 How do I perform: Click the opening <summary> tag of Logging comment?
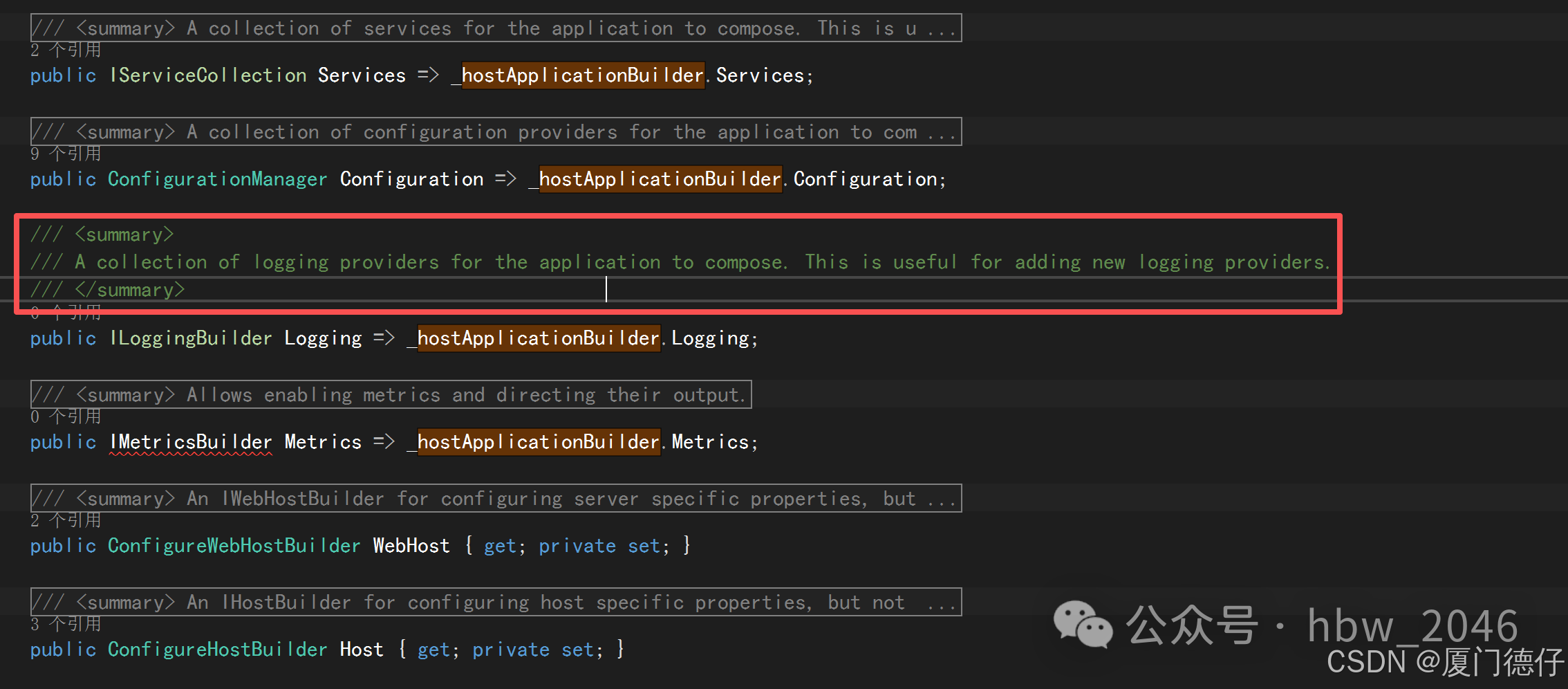pyautogui.click(x=124, y=235)
